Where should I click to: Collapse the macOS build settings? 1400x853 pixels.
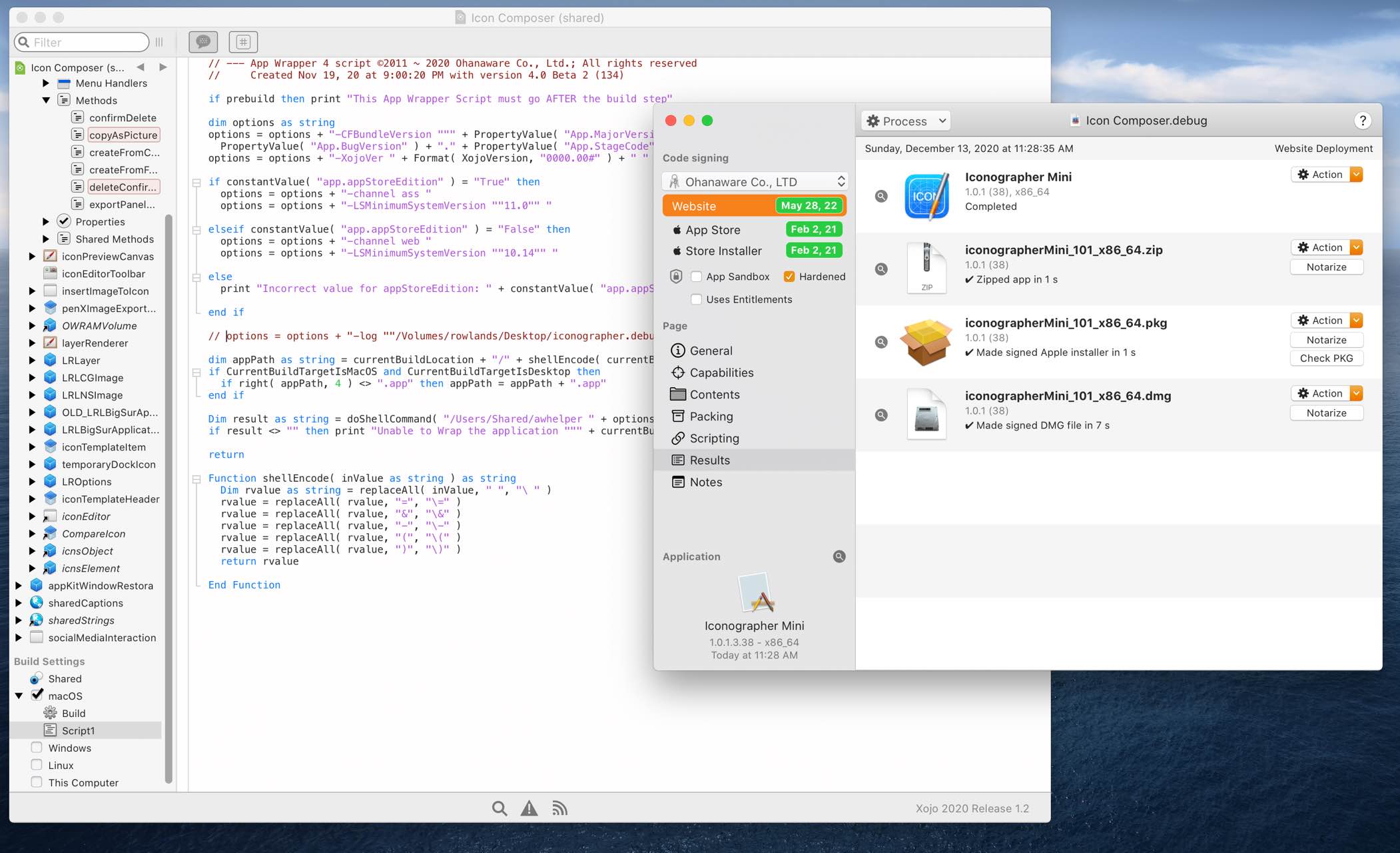pyautogui.click(x=19, y=696)
